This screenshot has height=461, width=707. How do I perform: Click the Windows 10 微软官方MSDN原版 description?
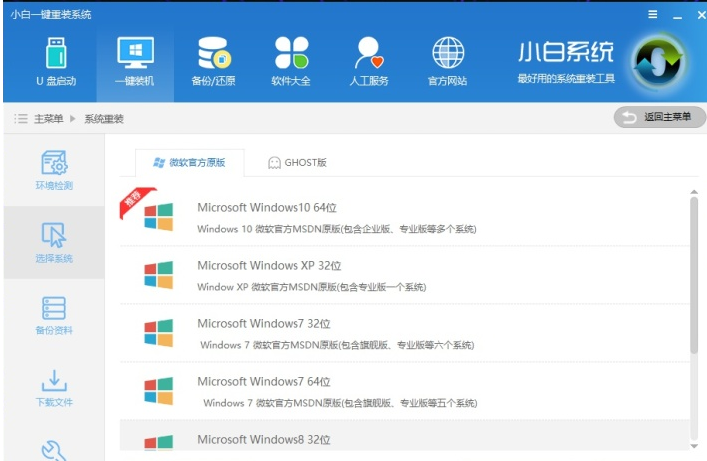336,229
